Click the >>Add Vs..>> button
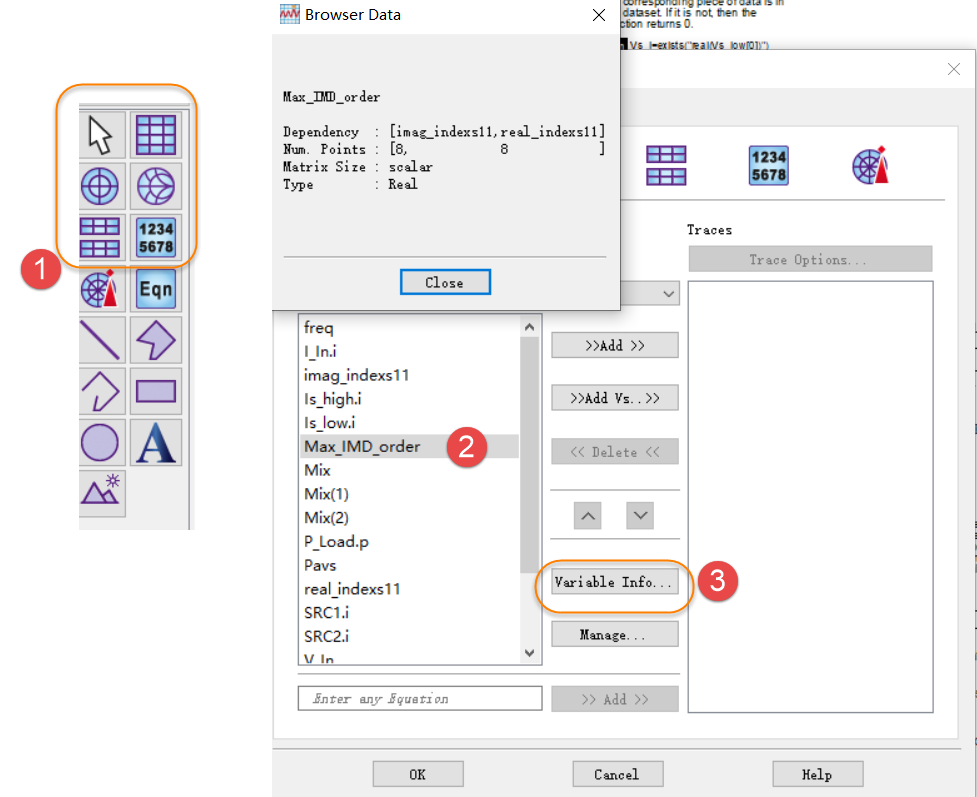The height and width of the screenshot is (797, 977). point(614,398)
